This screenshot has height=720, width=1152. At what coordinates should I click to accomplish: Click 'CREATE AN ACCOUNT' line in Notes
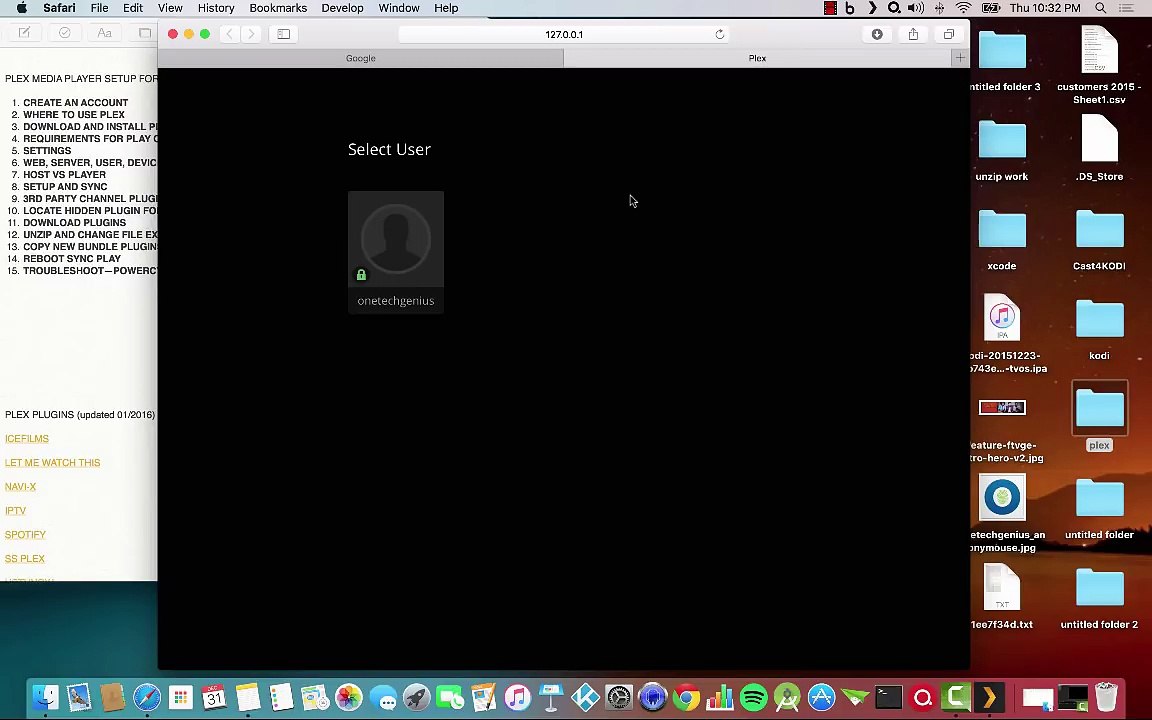click(x=75, y=103)
